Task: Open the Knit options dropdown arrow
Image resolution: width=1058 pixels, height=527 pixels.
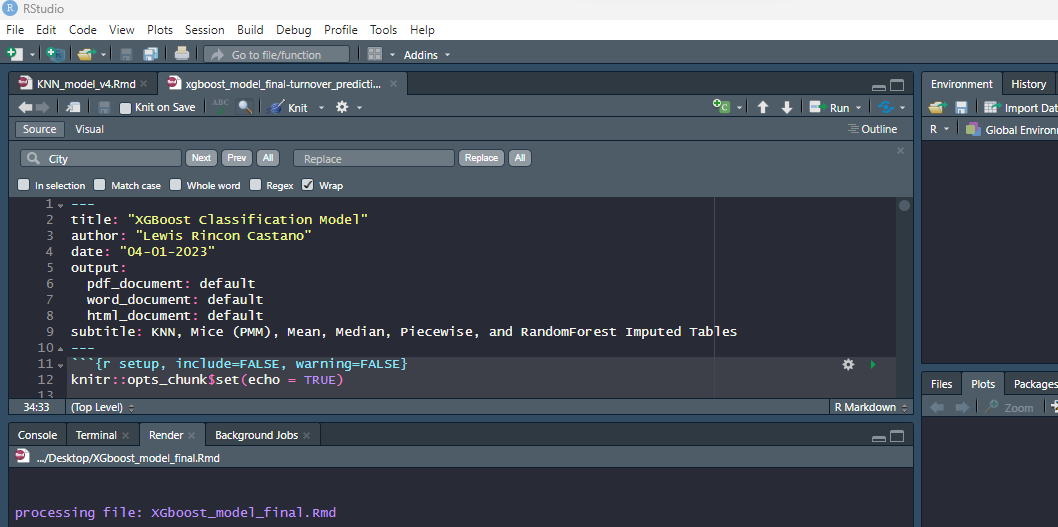Action: (x=321, y=108)
